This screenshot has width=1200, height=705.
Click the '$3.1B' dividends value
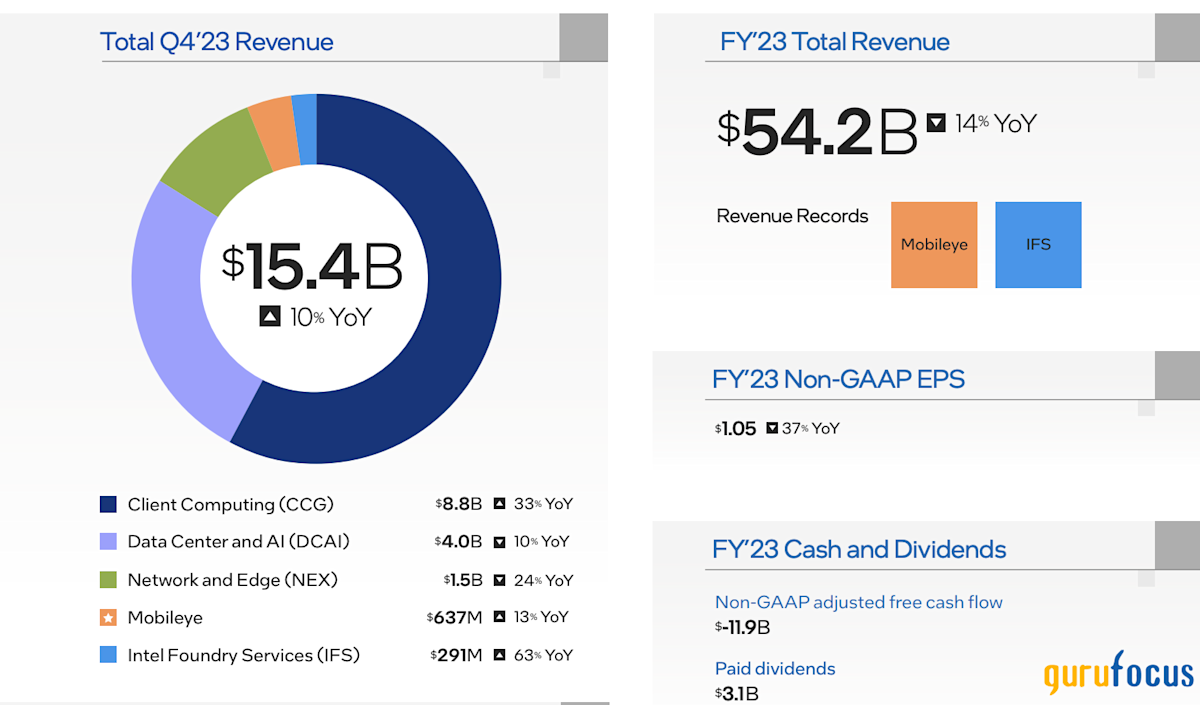pyautogui.click(x=735, y=694)
